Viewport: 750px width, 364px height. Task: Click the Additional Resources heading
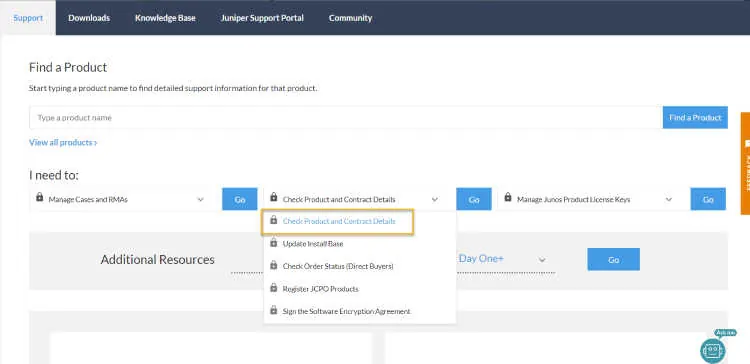coord(157,260)
